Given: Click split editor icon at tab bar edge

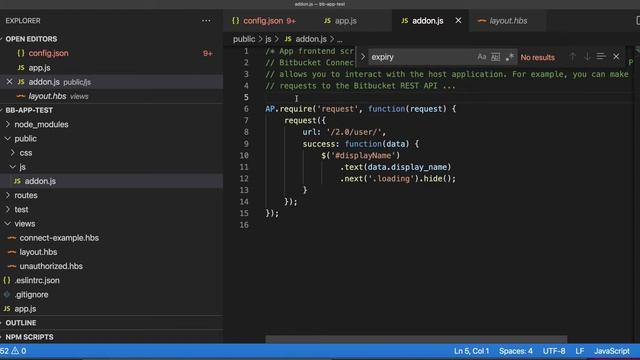Looking at the screenshot, I should (x=638, y=20).
